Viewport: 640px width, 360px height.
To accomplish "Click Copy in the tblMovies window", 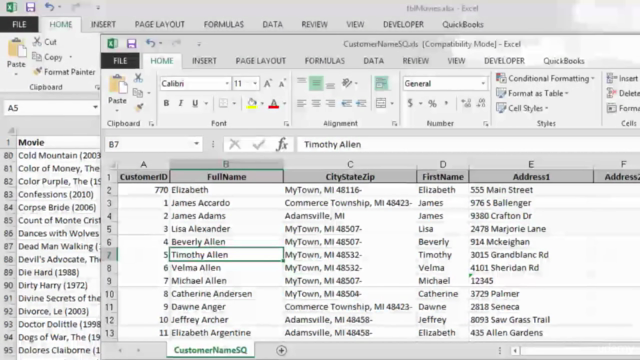I will pos(48,57).
